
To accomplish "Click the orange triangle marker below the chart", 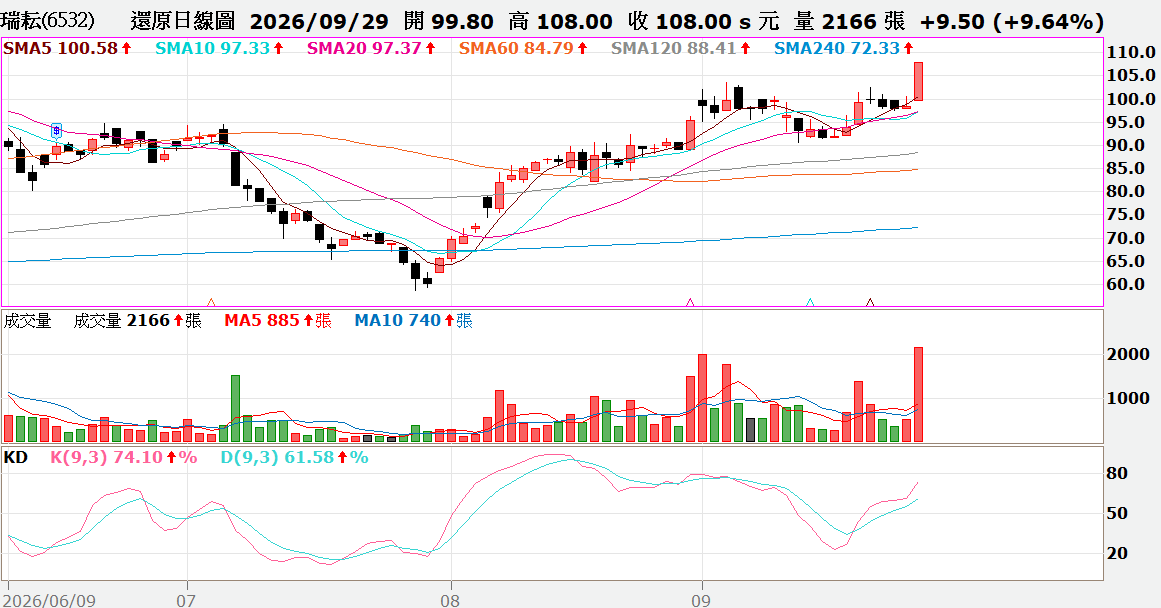I will pyautogui.click(x=211, y=303).
